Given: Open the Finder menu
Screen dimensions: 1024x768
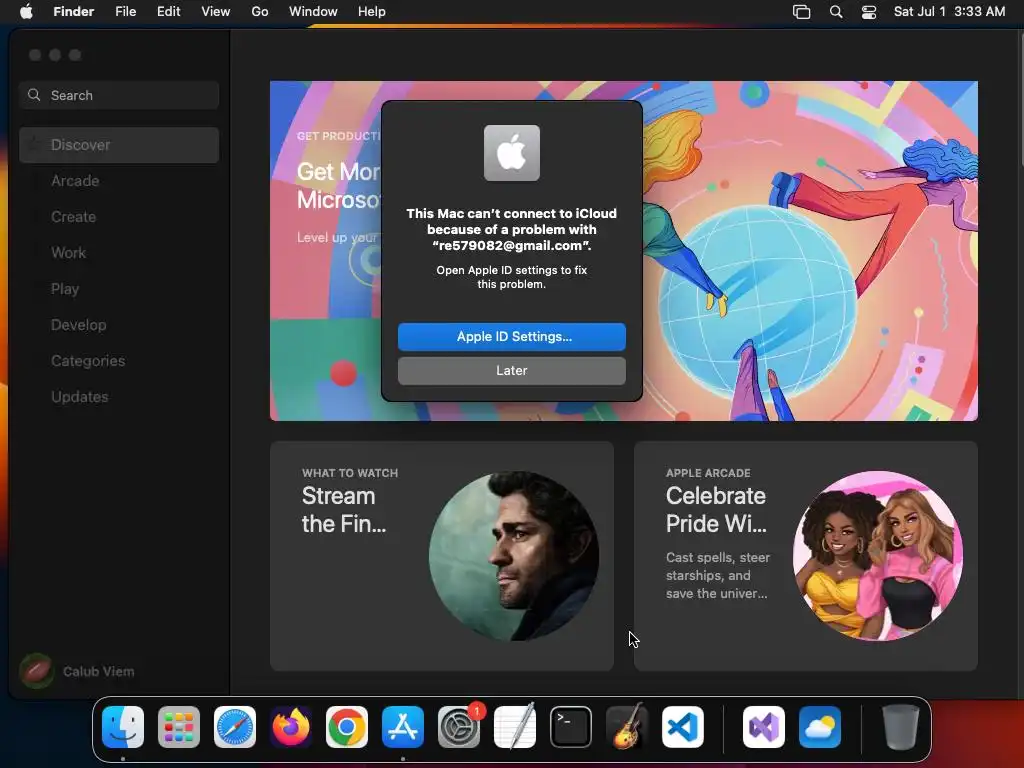Looking at the screenshot, I should [x=73, y=12].
